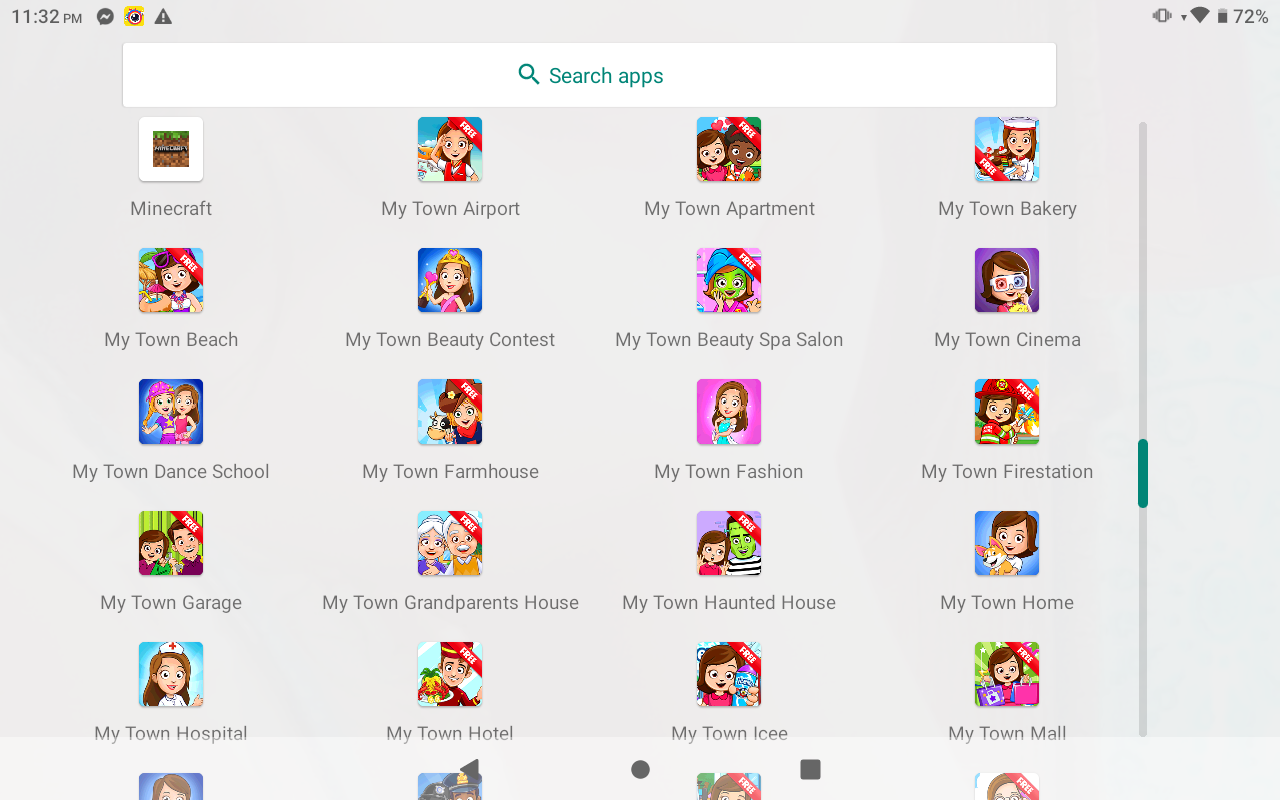Tap the "My Town Airport" label
The width and height of the screenshot is (1280, 800).
(450, 209)
